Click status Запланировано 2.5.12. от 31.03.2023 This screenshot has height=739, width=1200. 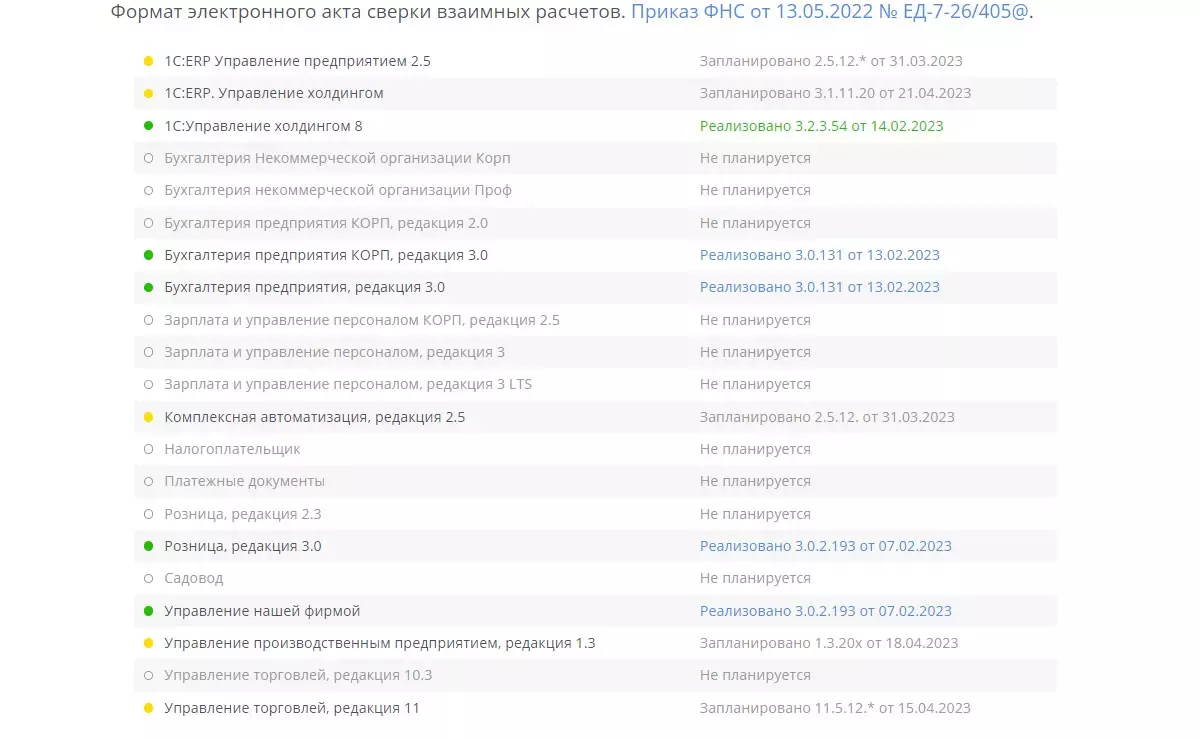coord(827,417)
